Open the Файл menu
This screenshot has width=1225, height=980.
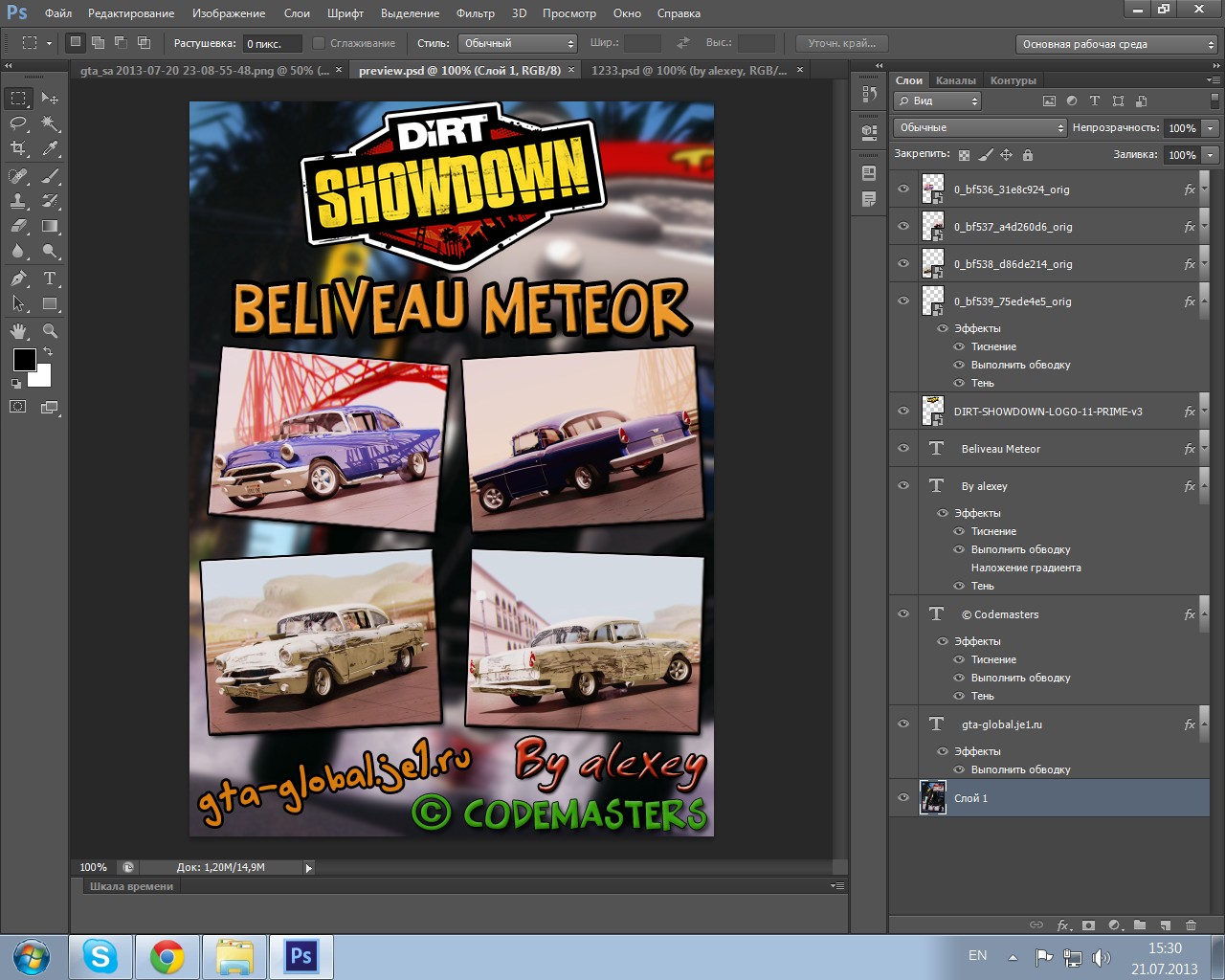tap(58, 13)
